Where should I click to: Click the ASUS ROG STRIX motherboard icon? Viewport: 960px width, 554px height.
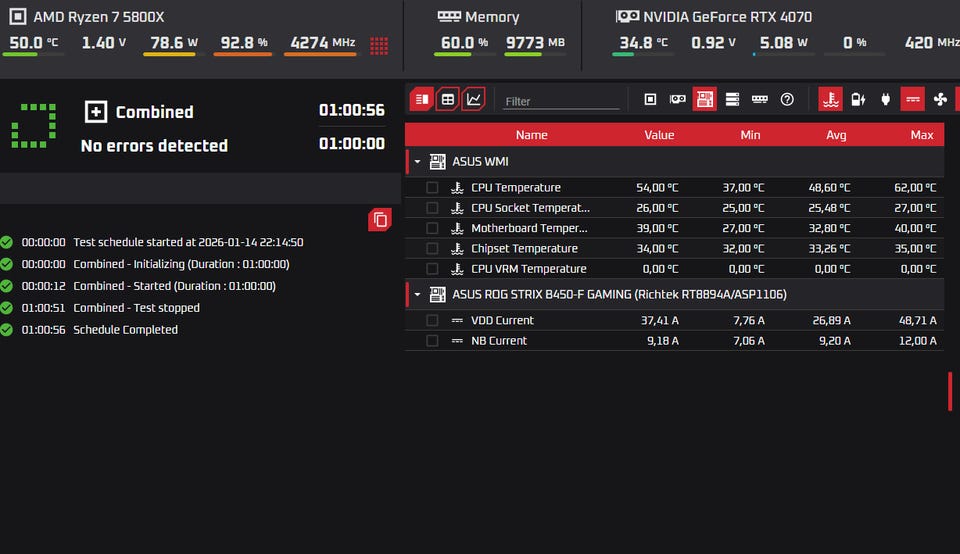pyautogui.click(x=437, y=294)
